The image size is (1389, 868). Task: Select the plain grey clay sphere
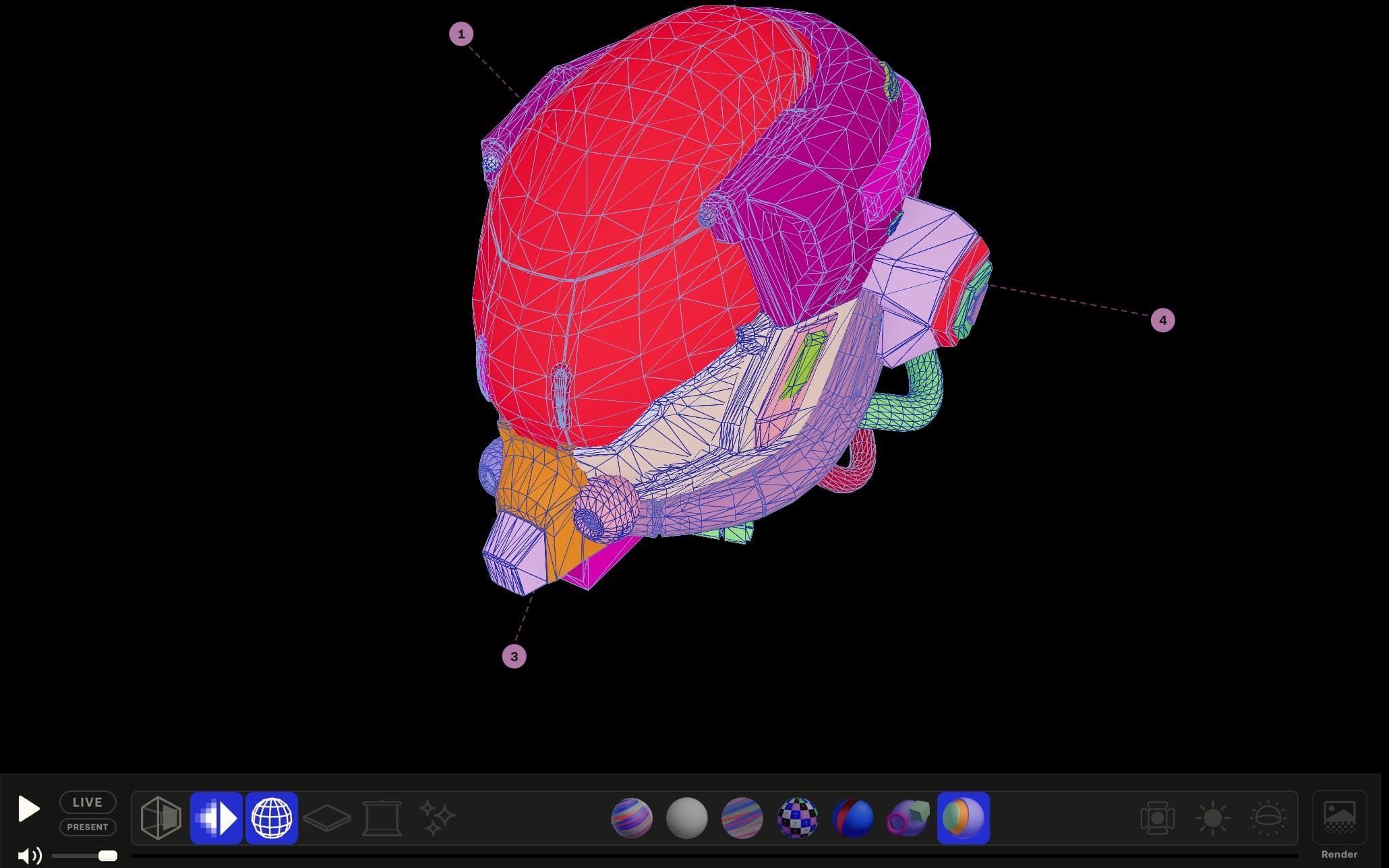coord(687,818)
